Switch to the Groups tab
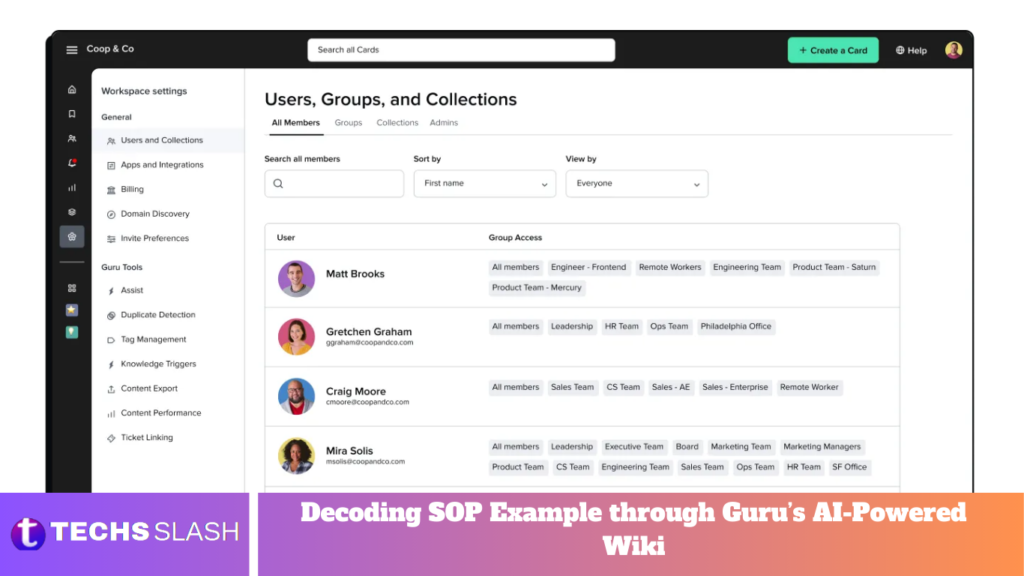The width and height of the screenshot is (1024, 576). [348, 122]
